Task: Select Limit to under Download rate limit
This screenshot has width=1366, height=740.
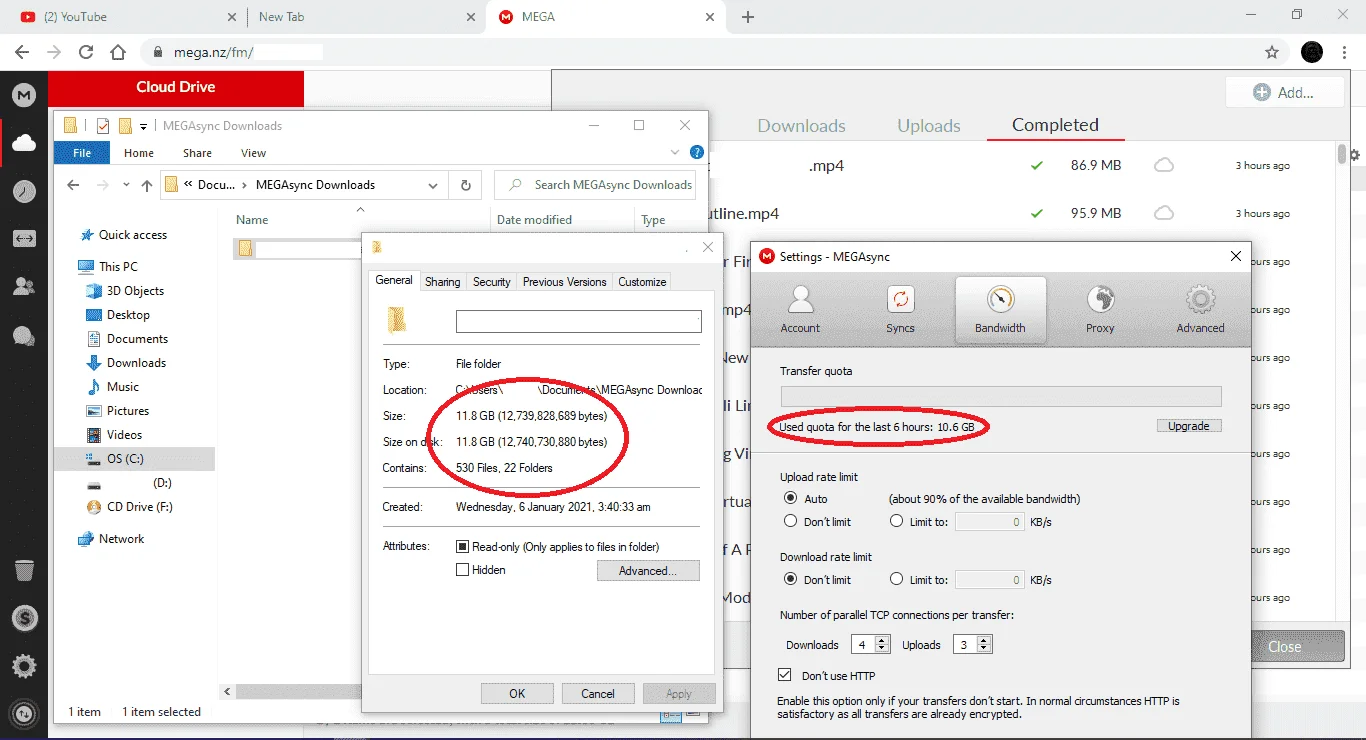Action: [896, 579]
